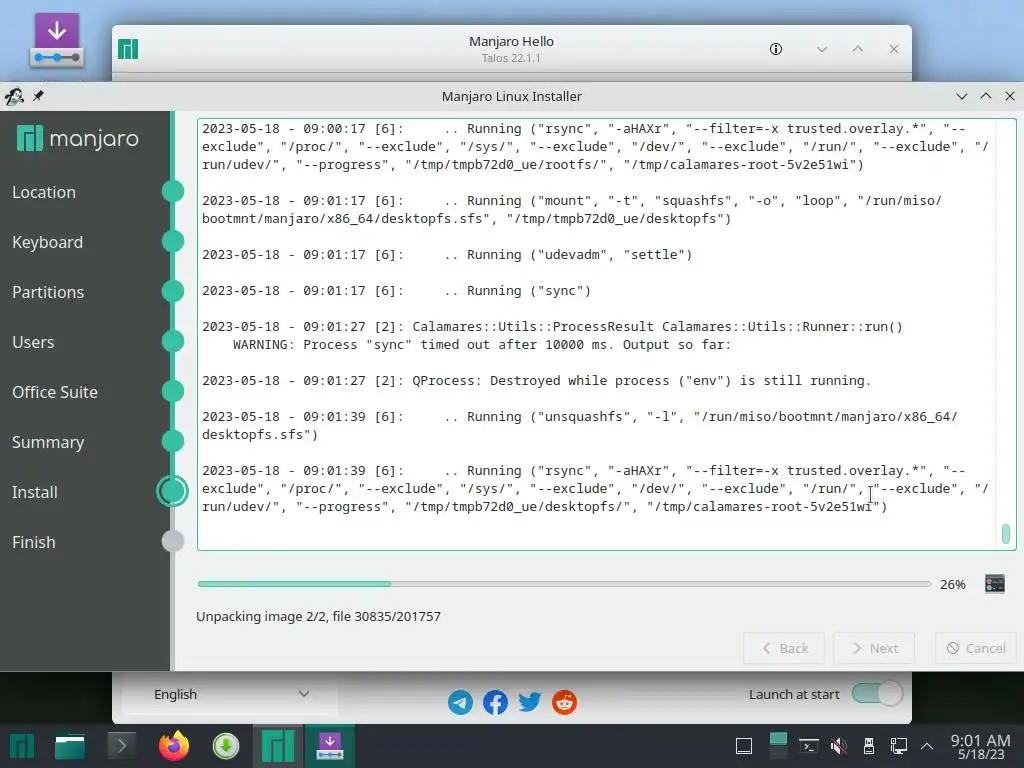1024x768 pixels.
Task: Launch Firefox from the taskbar
Action: 174,746
